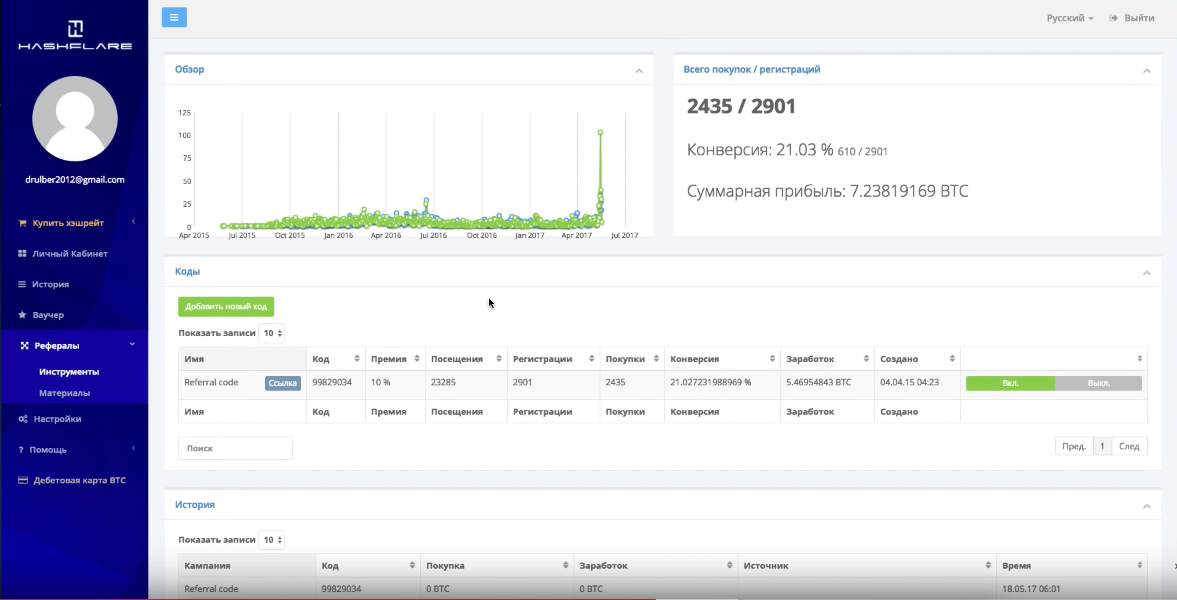
Task: Click the Дебетовая карта BTC card icon
Action: point(22,480)
